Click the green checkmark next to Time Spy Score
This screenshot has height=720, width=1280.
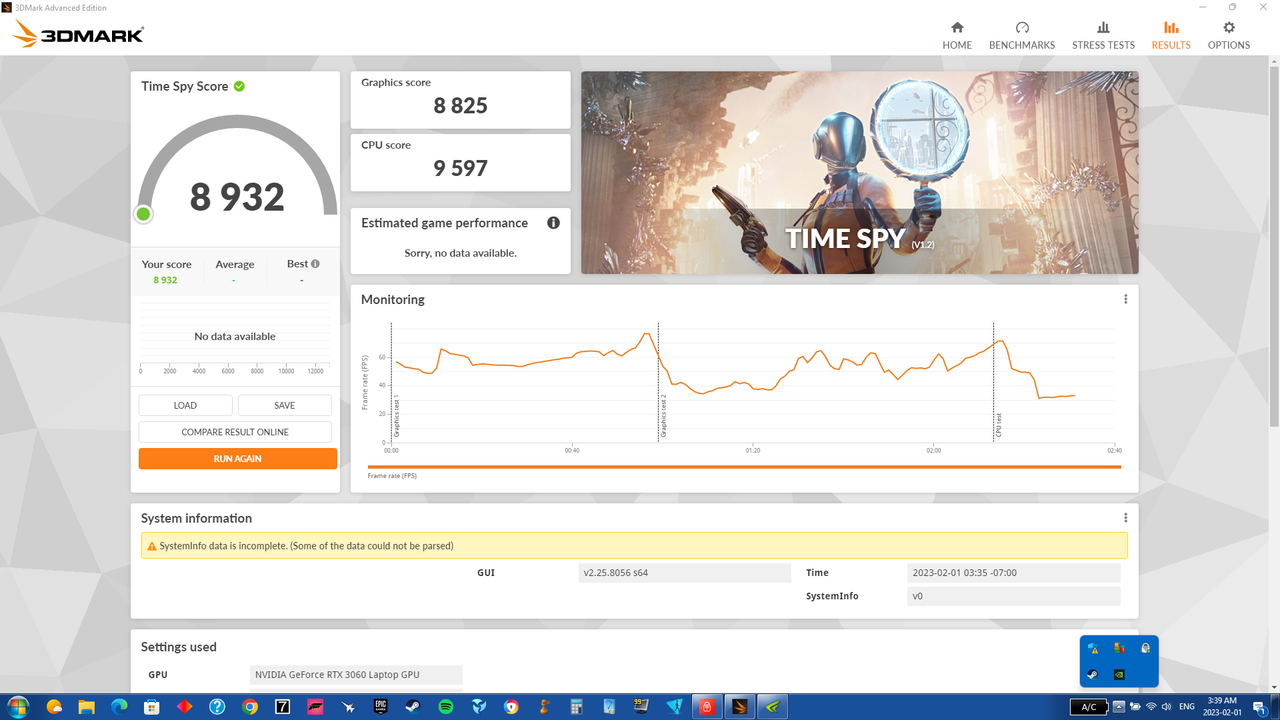[238, 86]
